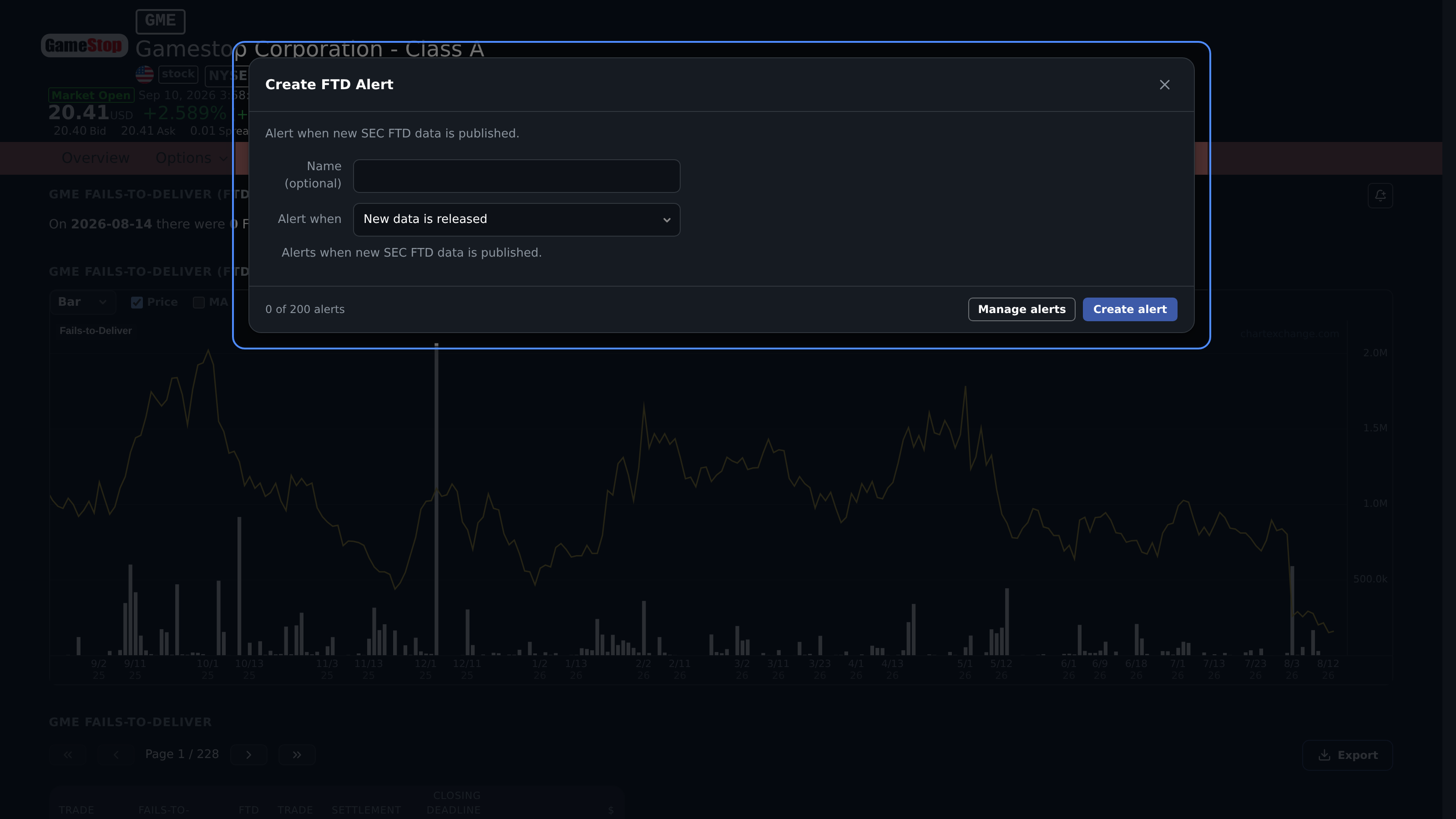Screen dimensions: 1456x819
Task: Click the Export button
Action: [x=1347, y=755]
